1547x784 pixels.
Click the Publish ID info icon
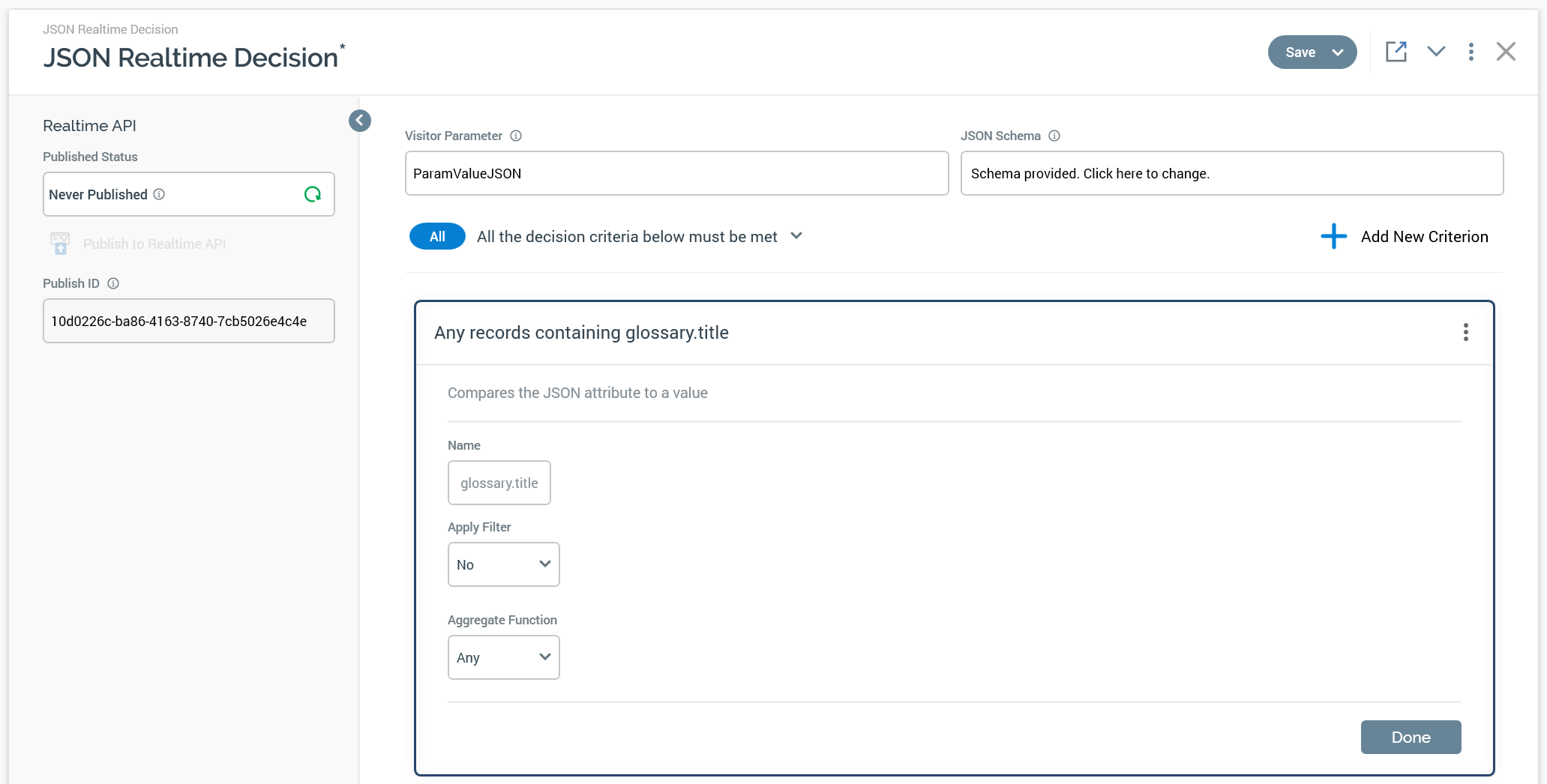(x=113, y=283)
